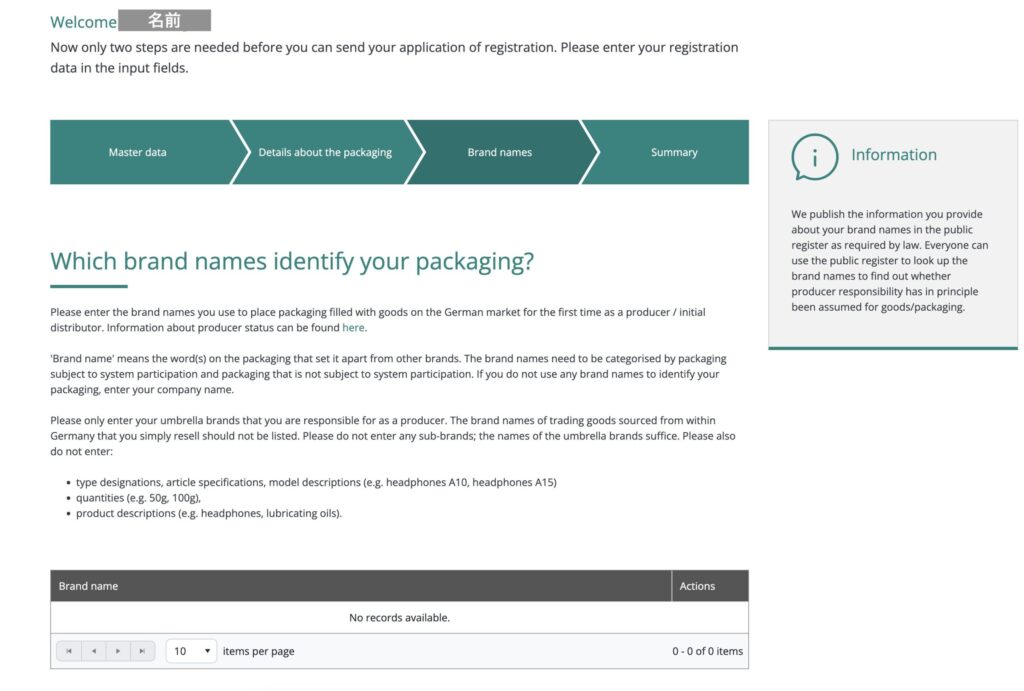Screen dimensions: 1024x691
Task: Jump to last page of brand table
Action: tap(143, 651)
